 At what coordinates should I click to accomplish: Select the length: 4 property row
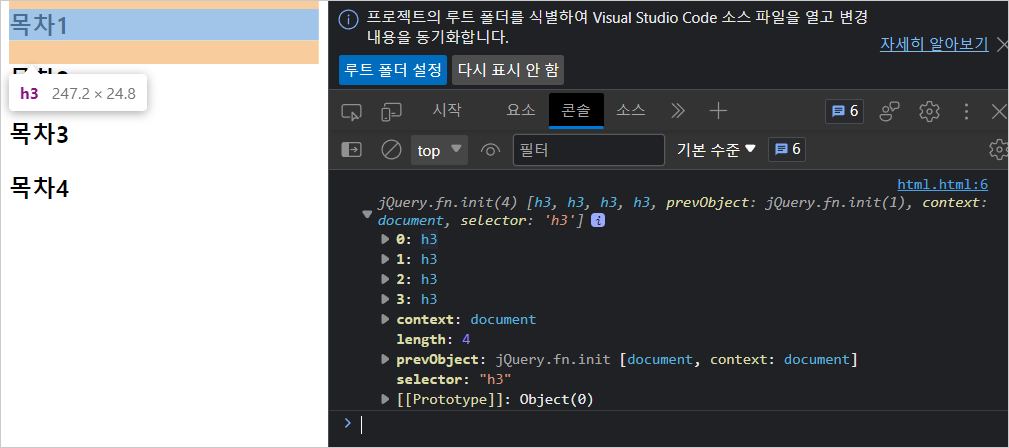[x=434, y=339]
